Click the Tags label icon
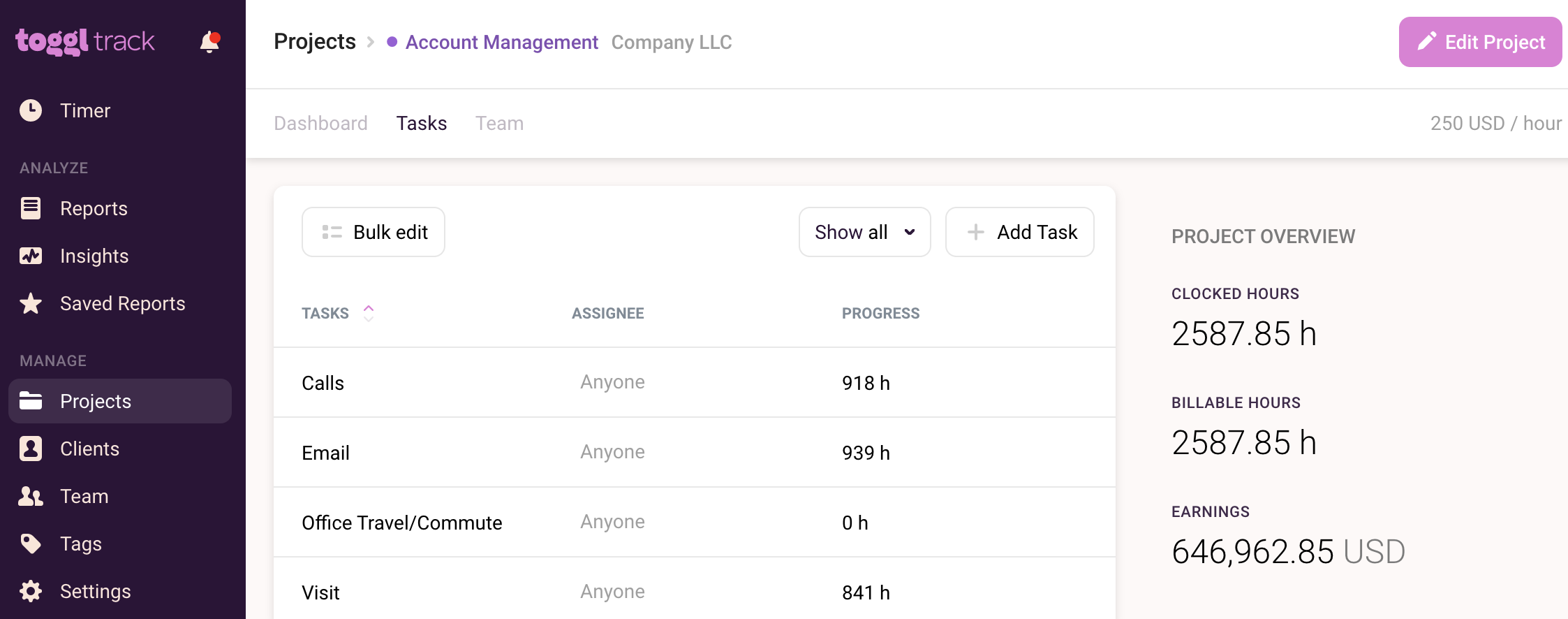Image resolution: width=1568 pixels, height=619 pixels. tap(31, 544)
